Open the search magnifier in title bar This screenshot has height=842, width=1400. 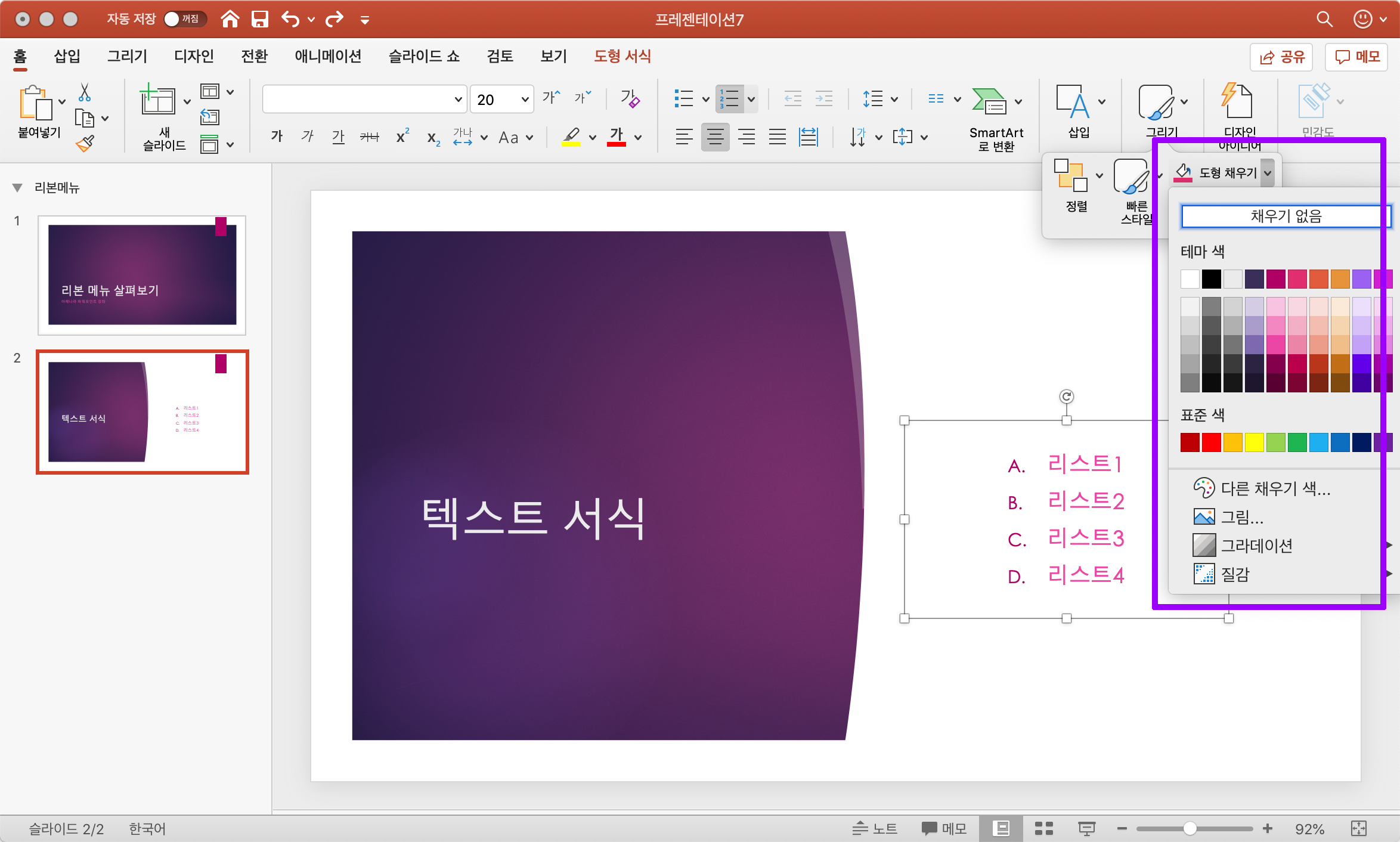(1324, 19)
